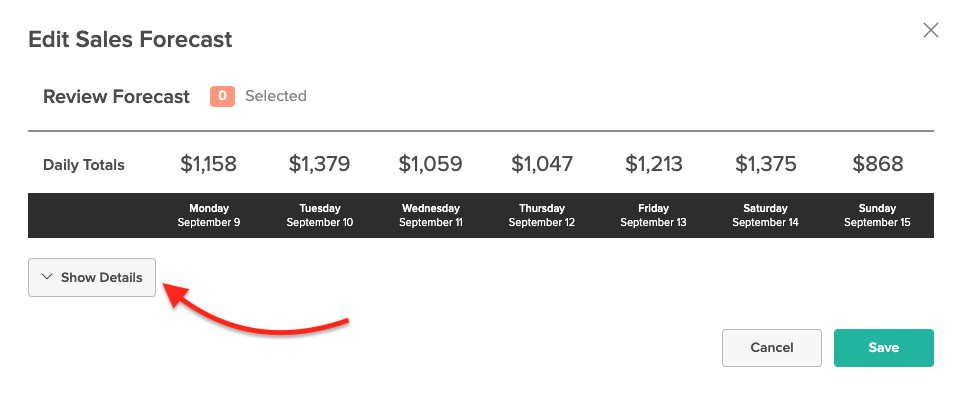962x398 pixels.
Task: Select the Sunday September 15 column header
Action: pos(877,215)
